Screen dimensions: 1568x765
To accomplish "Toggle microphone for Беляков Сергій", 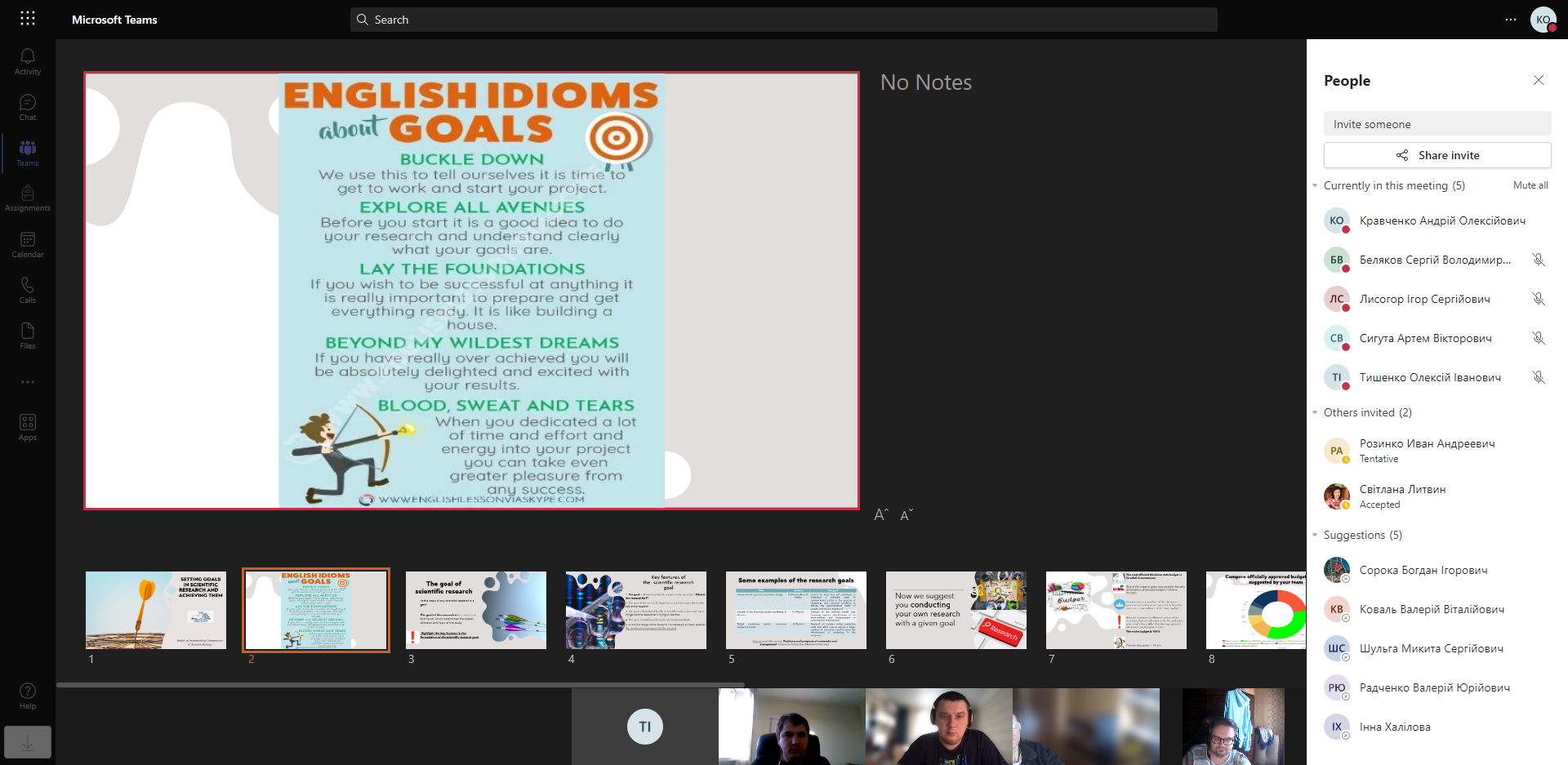I will point(1538,260).
